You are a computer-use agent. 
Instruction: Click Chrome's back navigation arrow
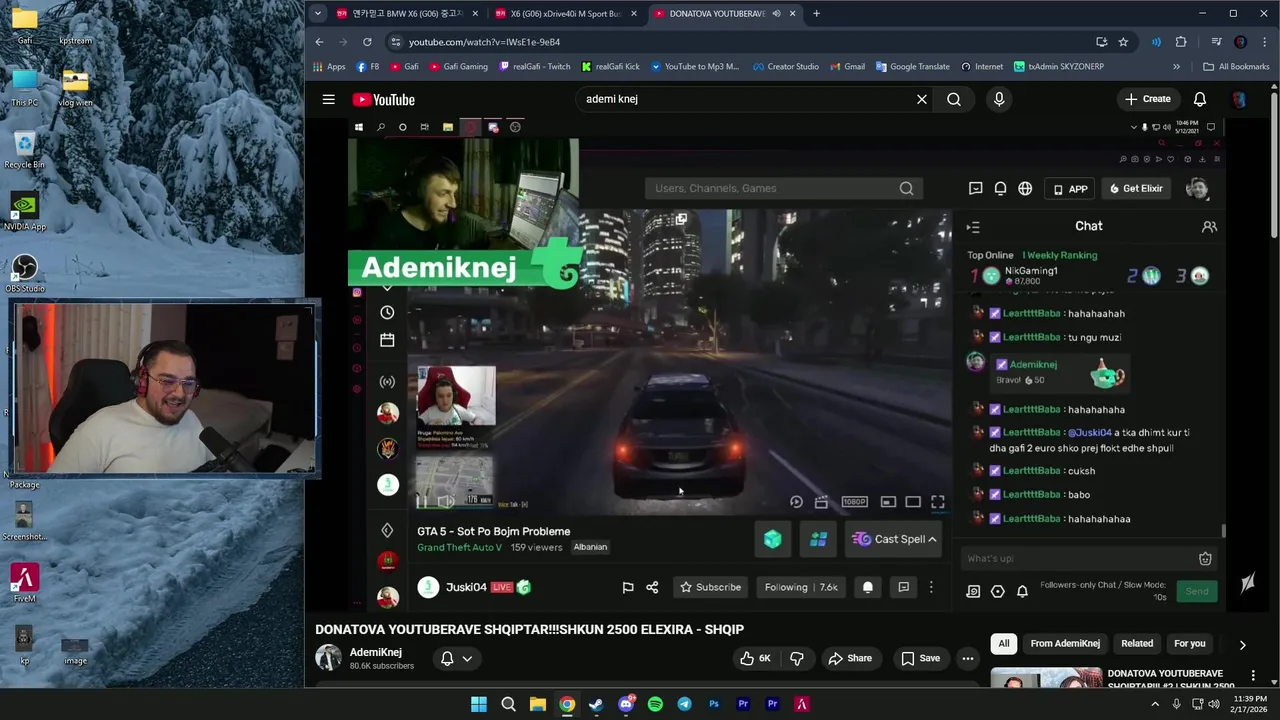point(319,42)
